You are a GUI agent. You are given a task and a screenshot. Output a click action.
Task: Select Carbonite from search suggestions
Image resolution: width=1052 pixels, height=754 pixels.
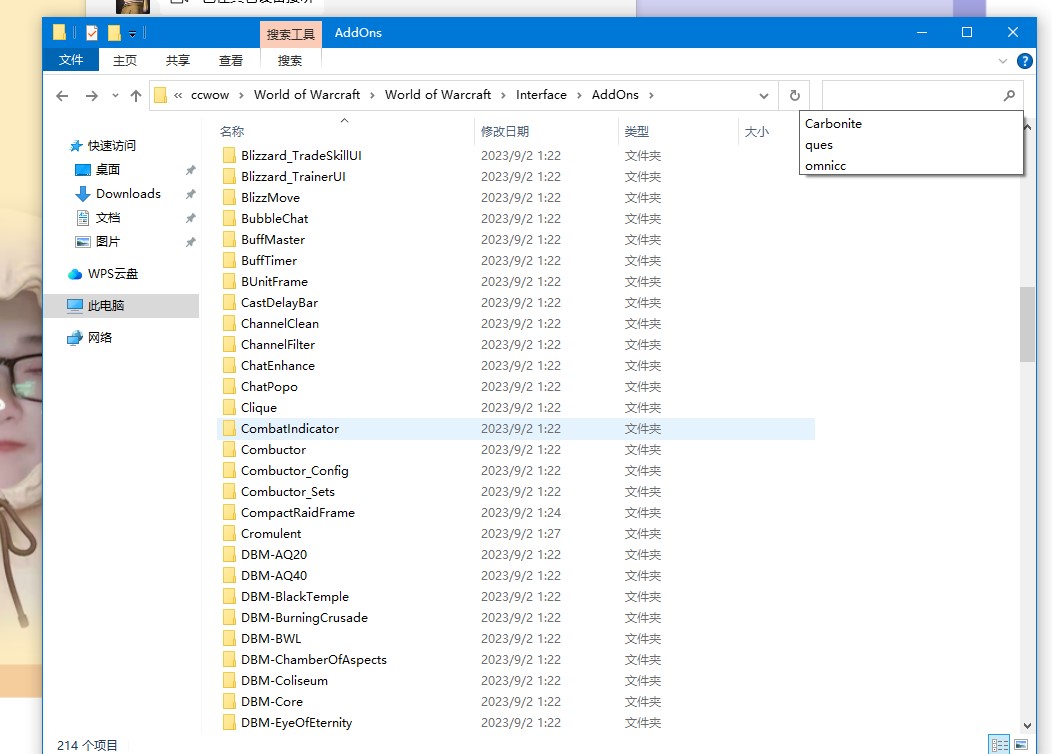(833, 124)
